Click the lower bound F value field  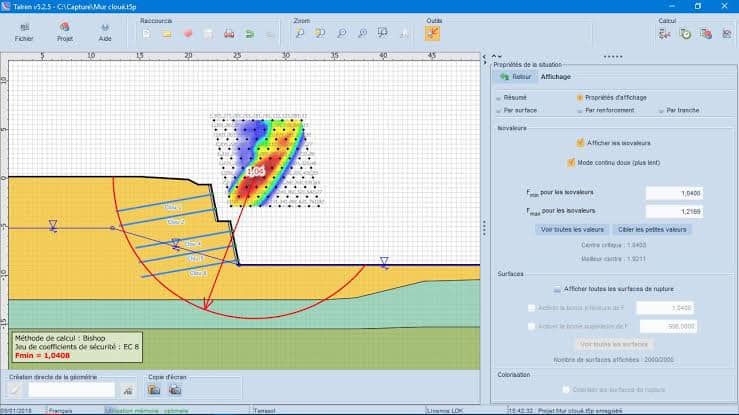point(665,308)
